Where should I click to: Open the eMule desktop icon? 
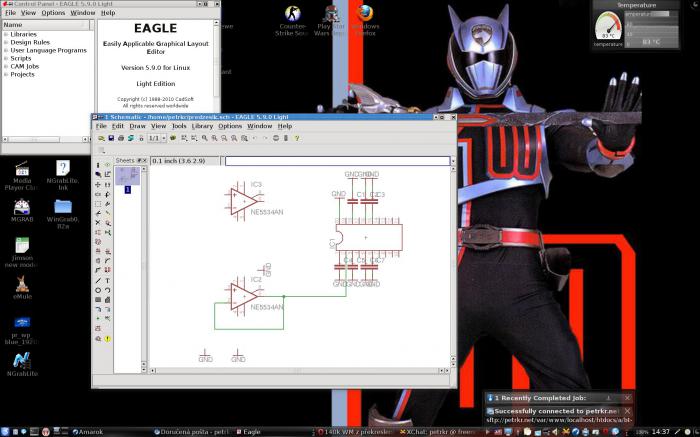pos(22,287)
